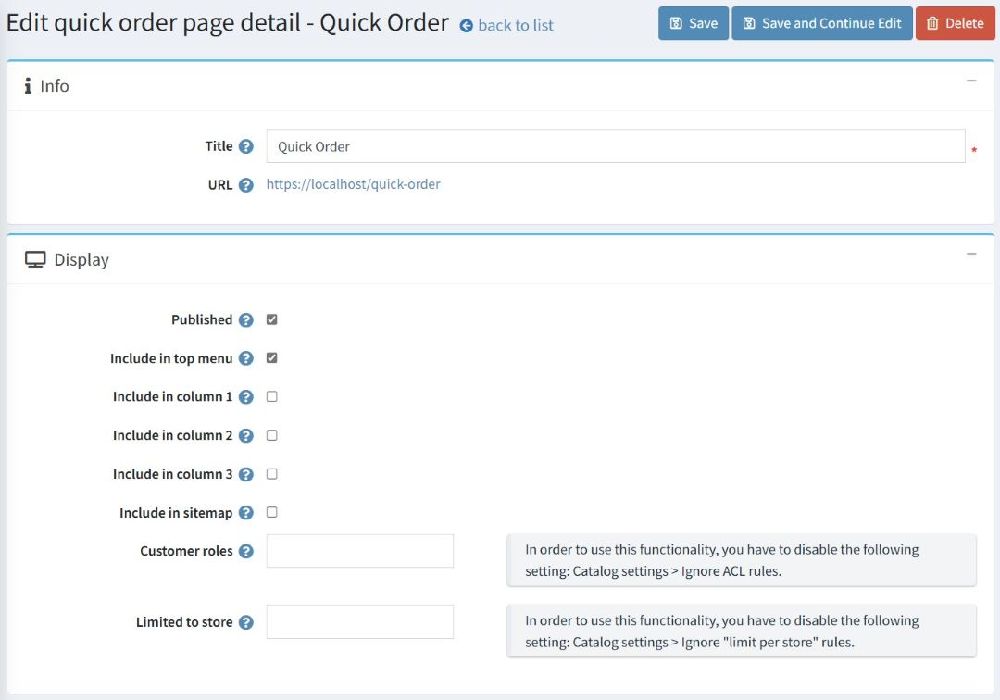This screenshot has width=1000, height=700.
Task: Click help icon for Include in column 1
Action: click(x=246, y=397)
